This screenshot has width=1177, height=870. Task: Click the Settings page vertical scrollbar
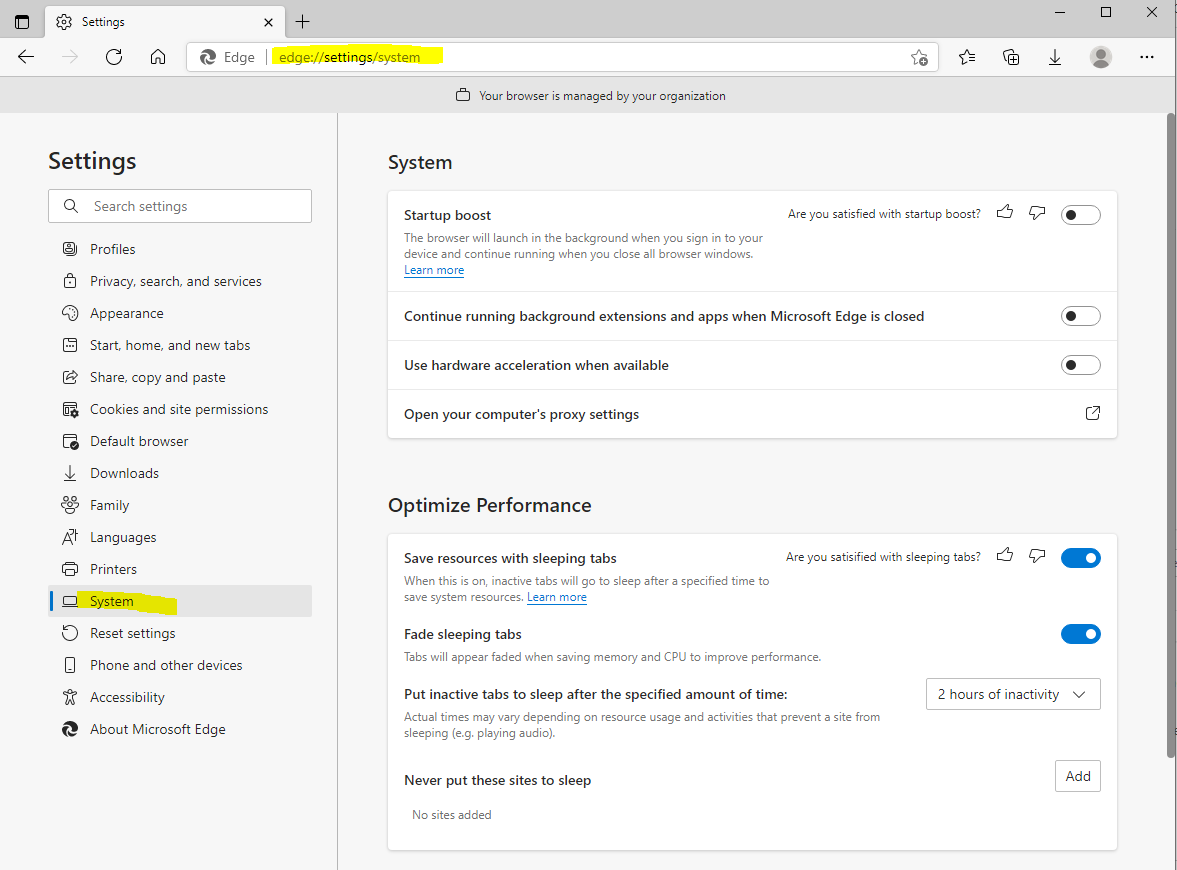click(1170, 435)
